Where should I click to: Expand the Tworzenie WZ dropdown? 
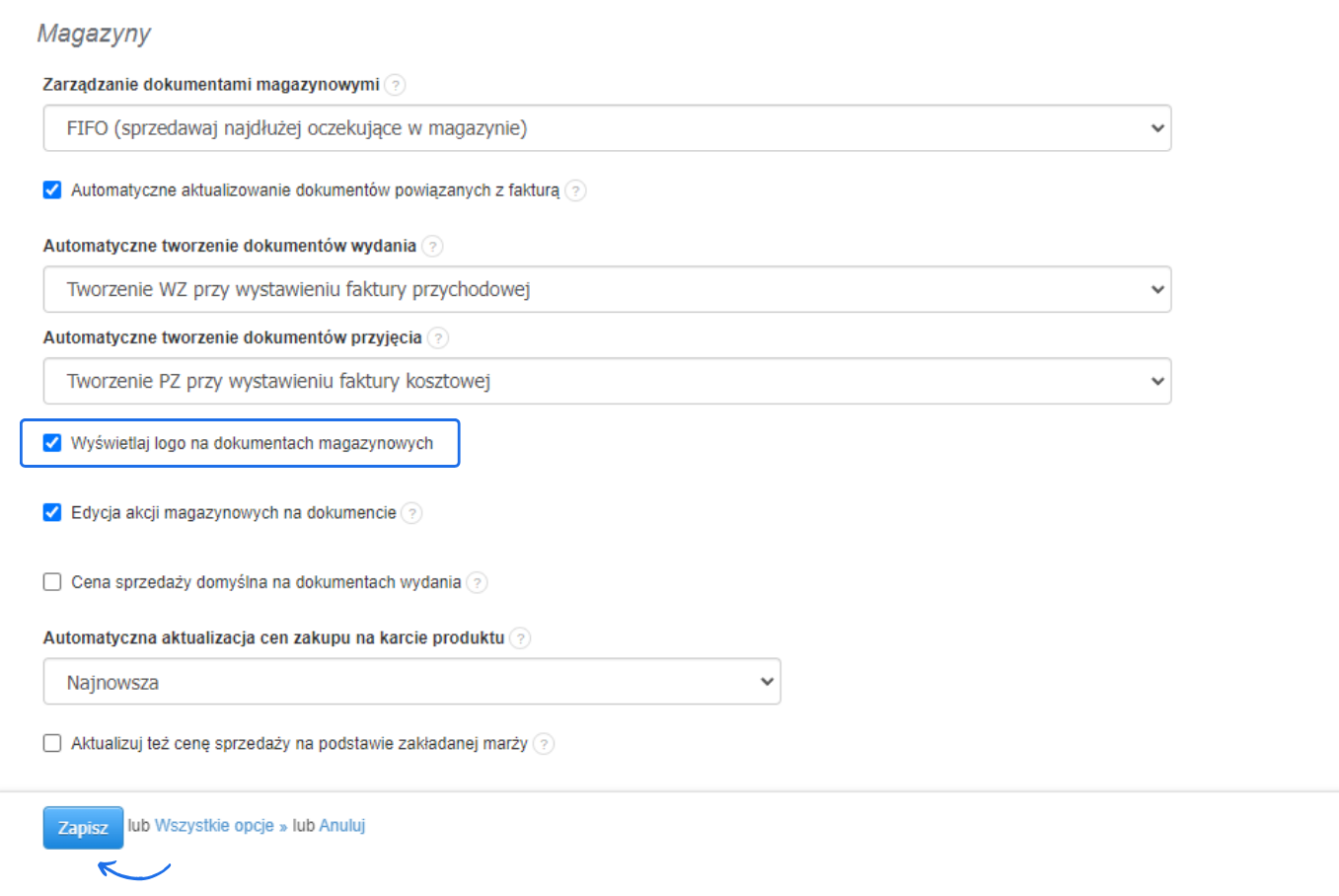point(607,289)
